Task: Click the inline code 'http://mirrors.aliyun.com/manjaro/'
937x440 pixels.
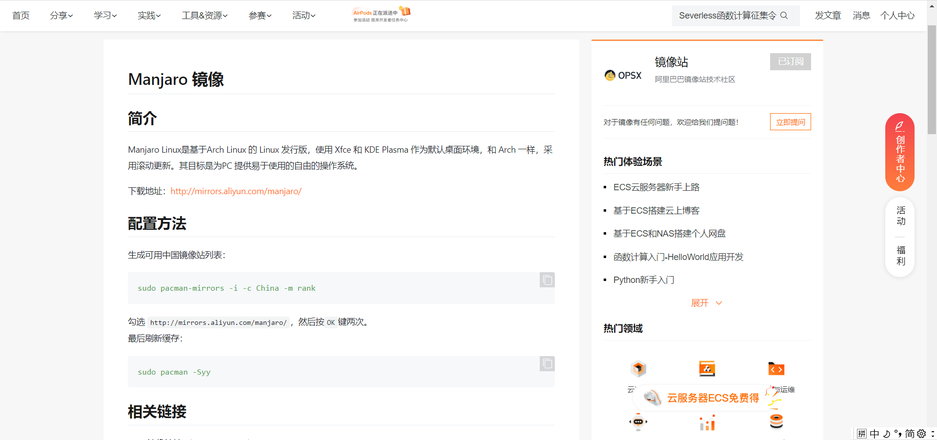Action: point(219,322)
